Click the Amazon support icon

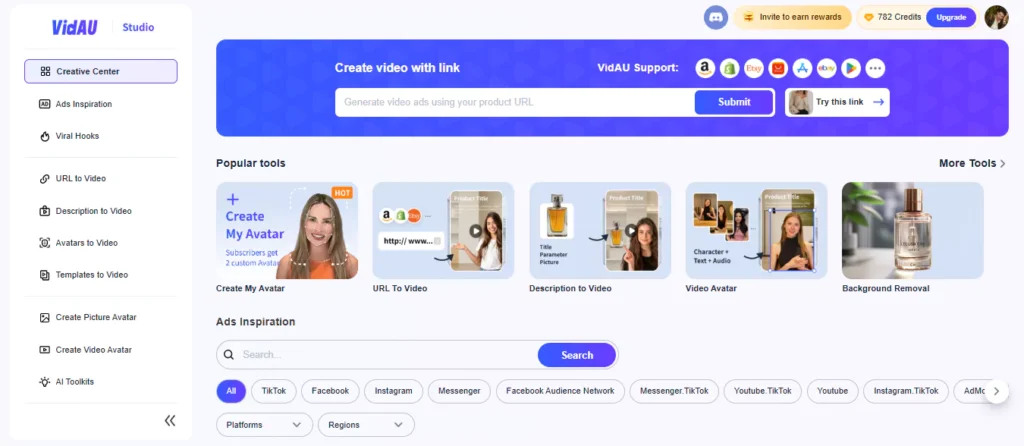[x=705, y=68]
